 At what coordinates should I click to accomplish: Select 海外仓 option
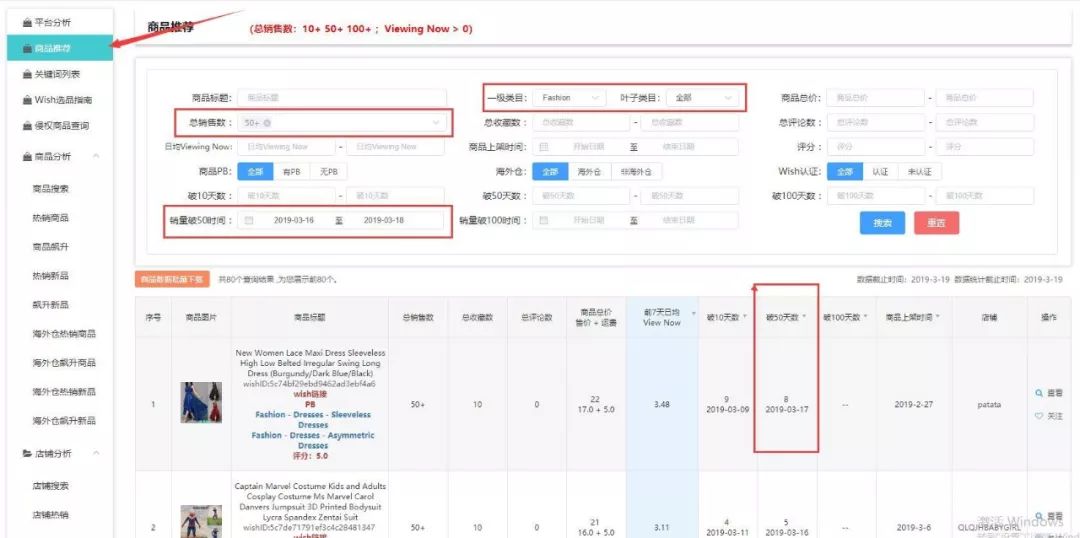coord(590,172)
